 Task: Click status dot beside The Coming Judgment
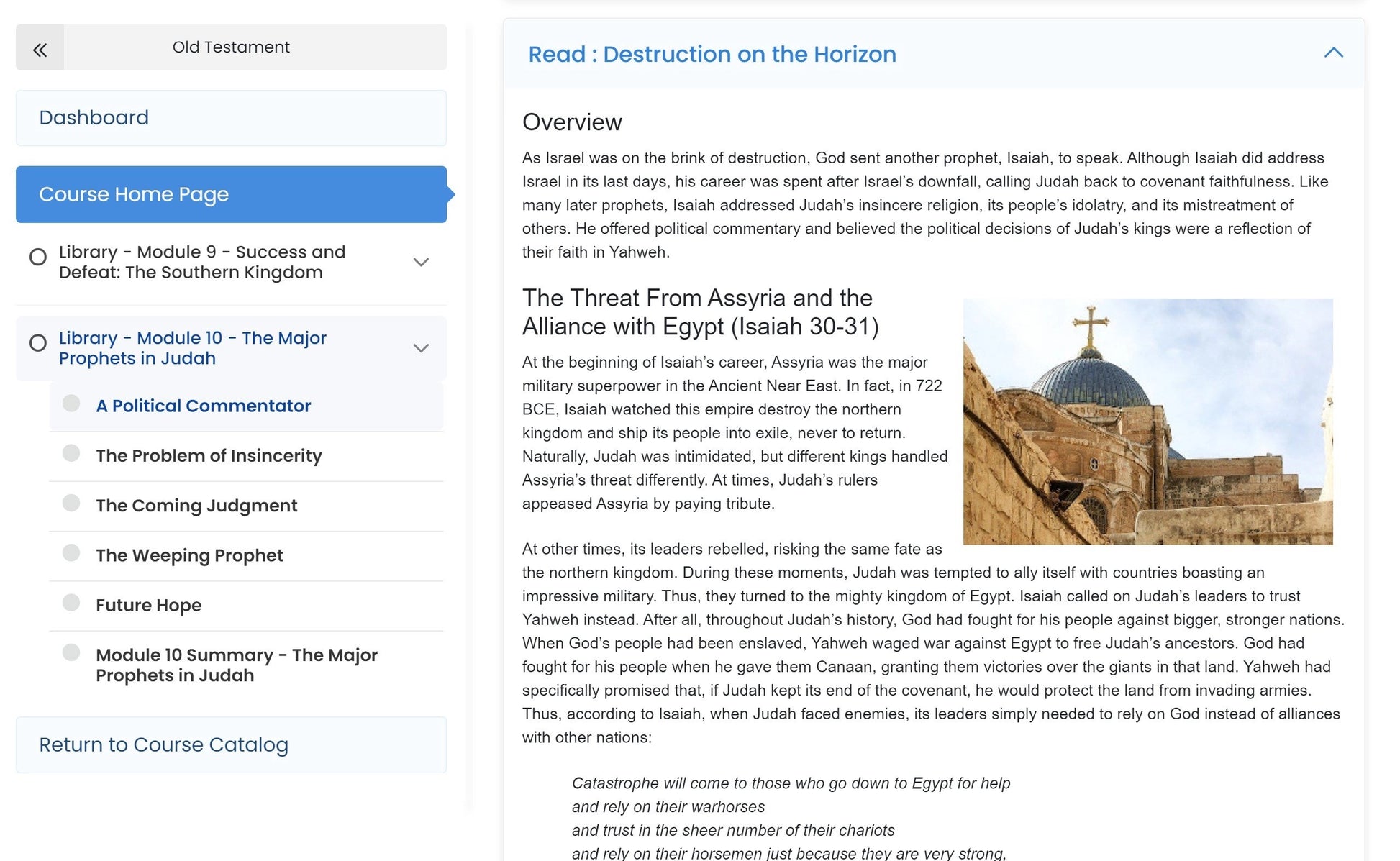[x=71, y=503]
